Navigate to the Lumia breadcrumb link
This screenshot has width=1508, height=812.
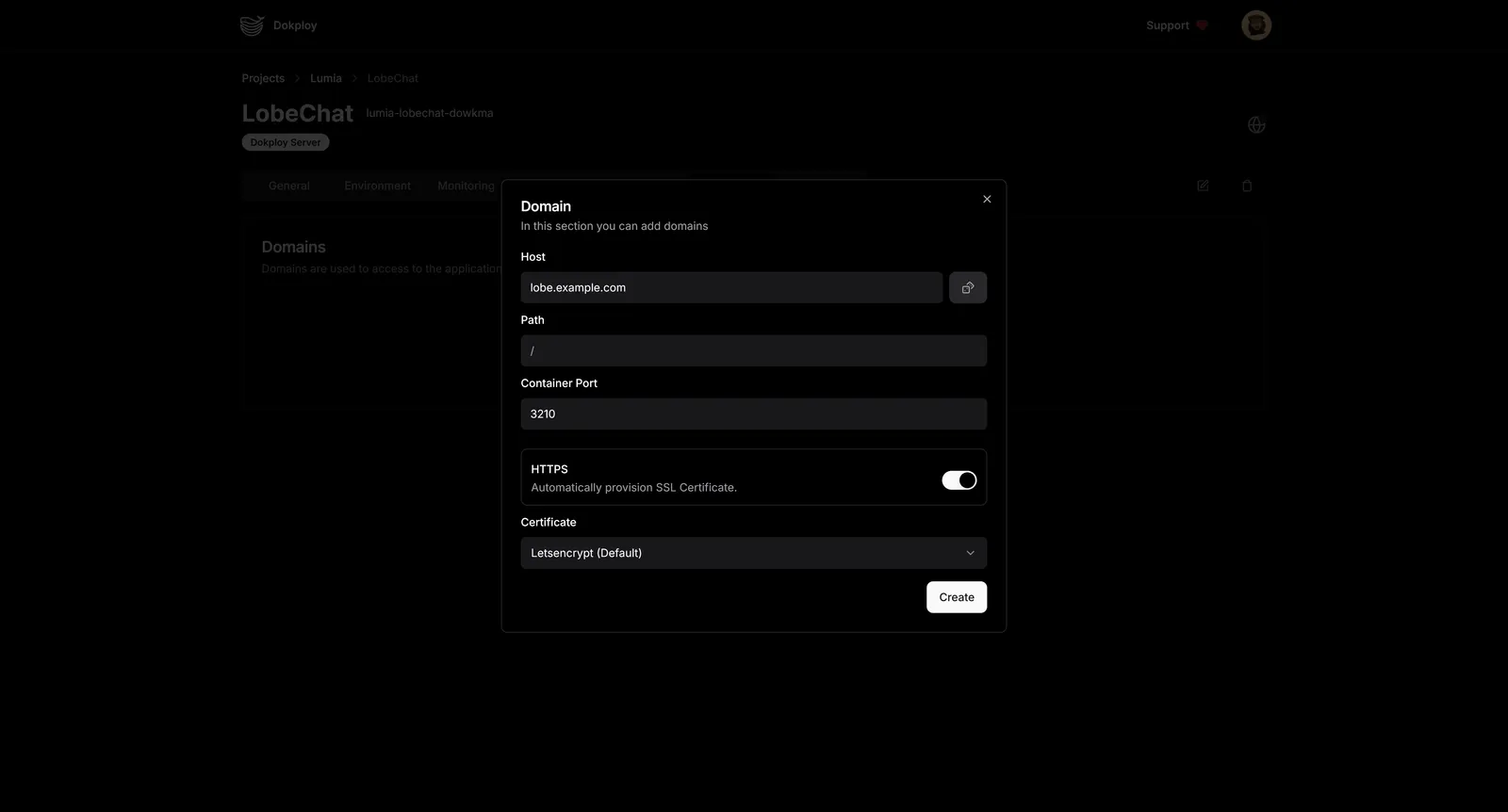pos(326,78)
